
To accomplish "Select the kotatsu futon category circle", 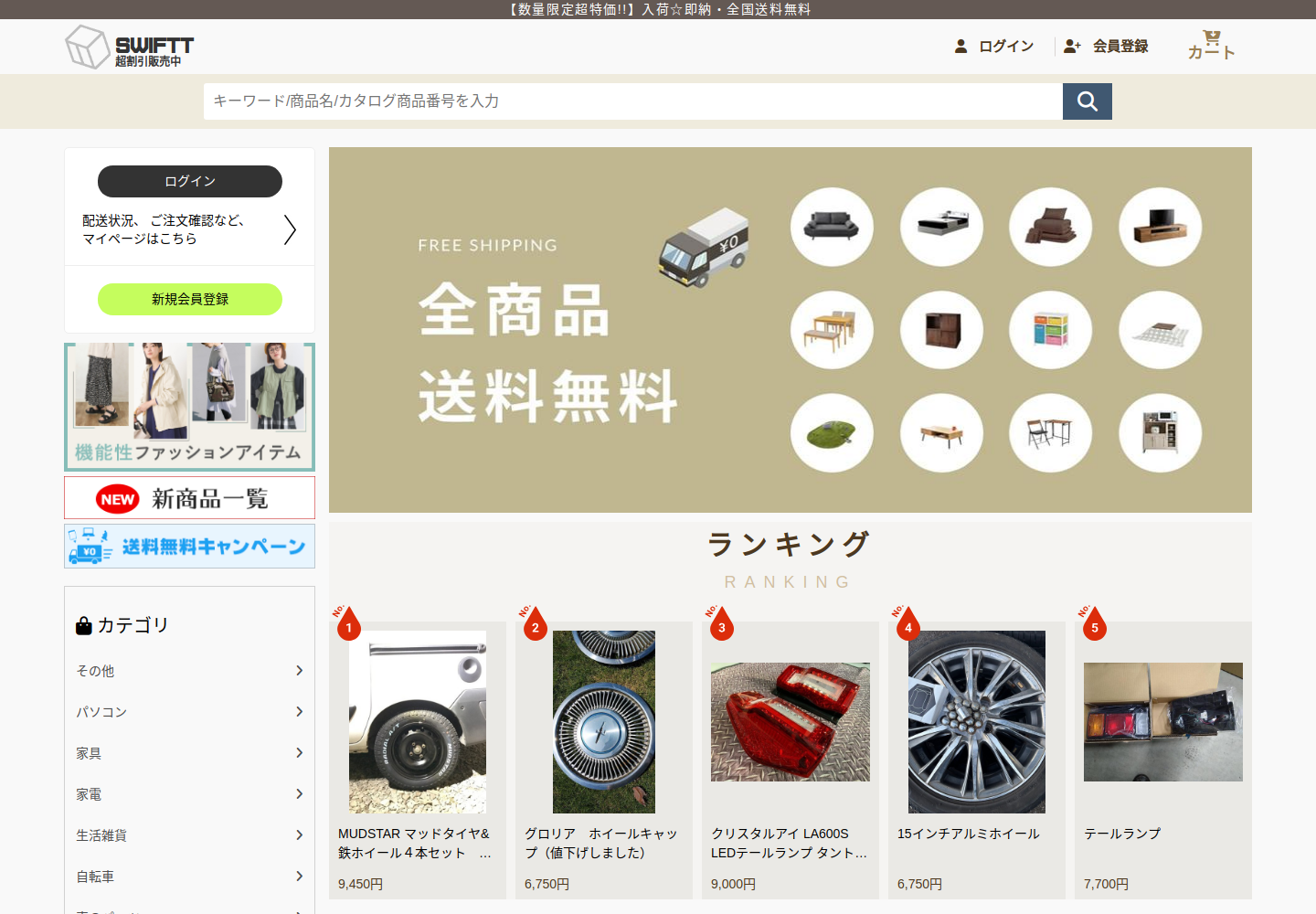I will [x=1161, y=330].
